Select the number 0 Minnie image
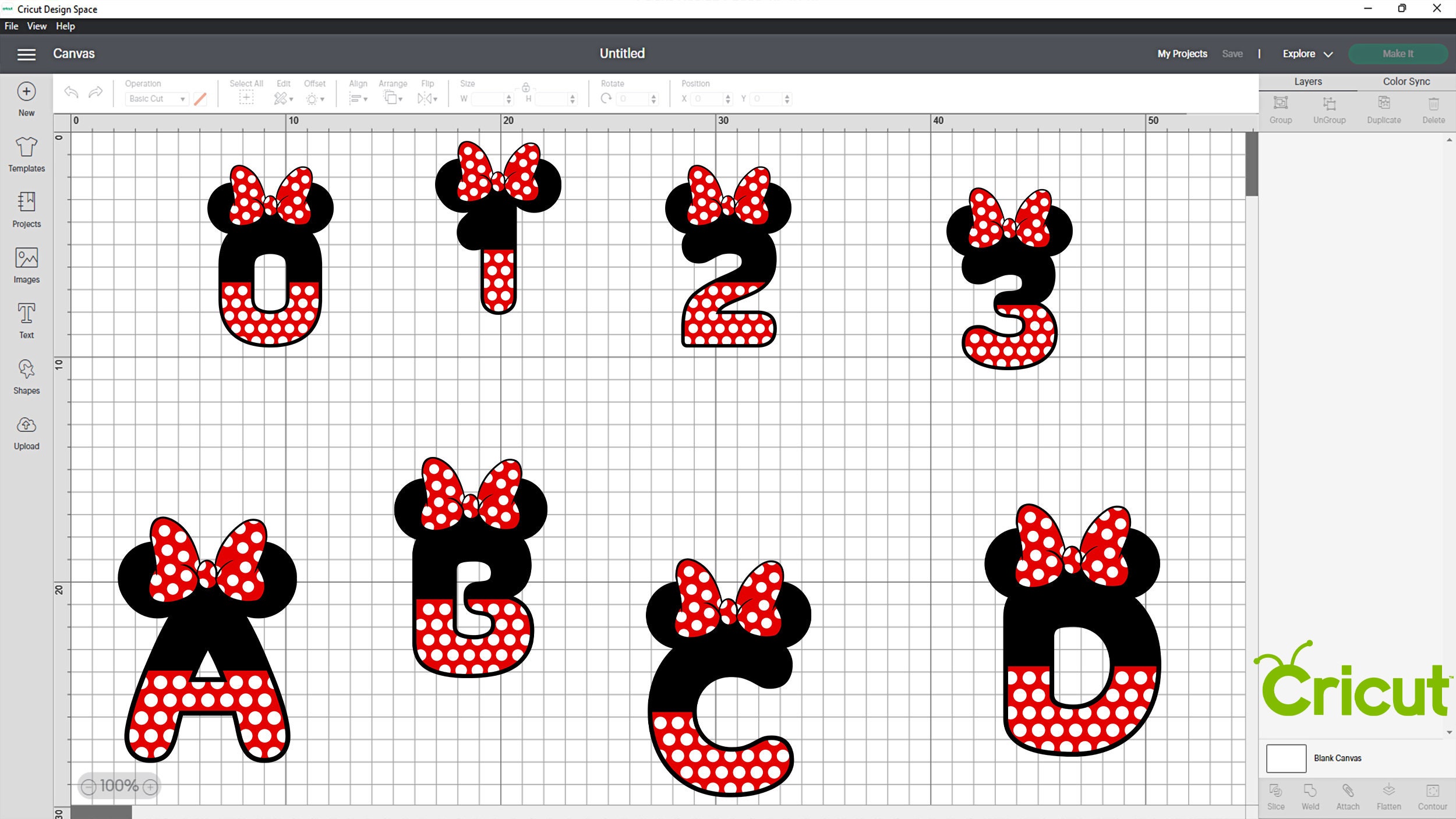1456x819 pixels. [270, 256]
